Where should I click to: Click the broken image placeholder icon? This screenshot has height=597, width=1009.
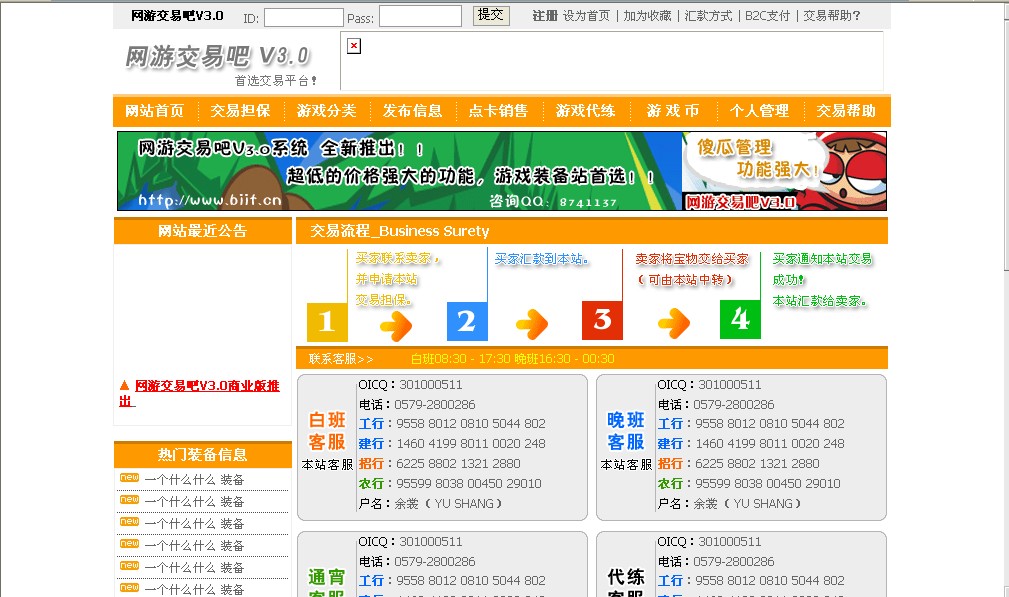354,46
